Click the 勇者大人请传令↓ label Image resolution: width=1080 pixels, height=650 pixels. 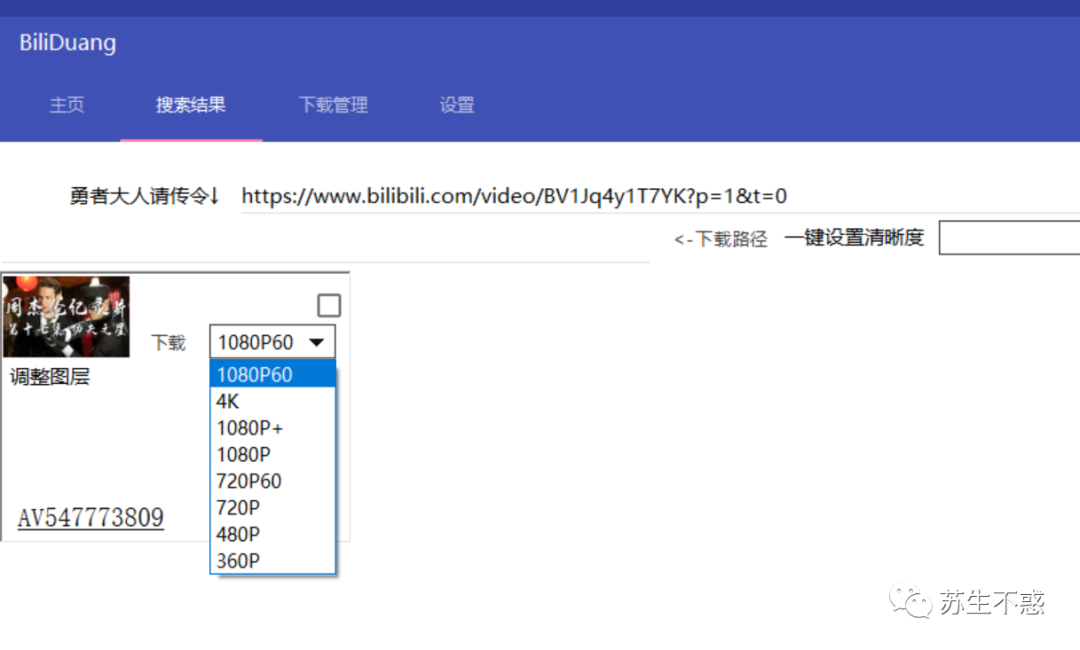(x=145, y=196)
